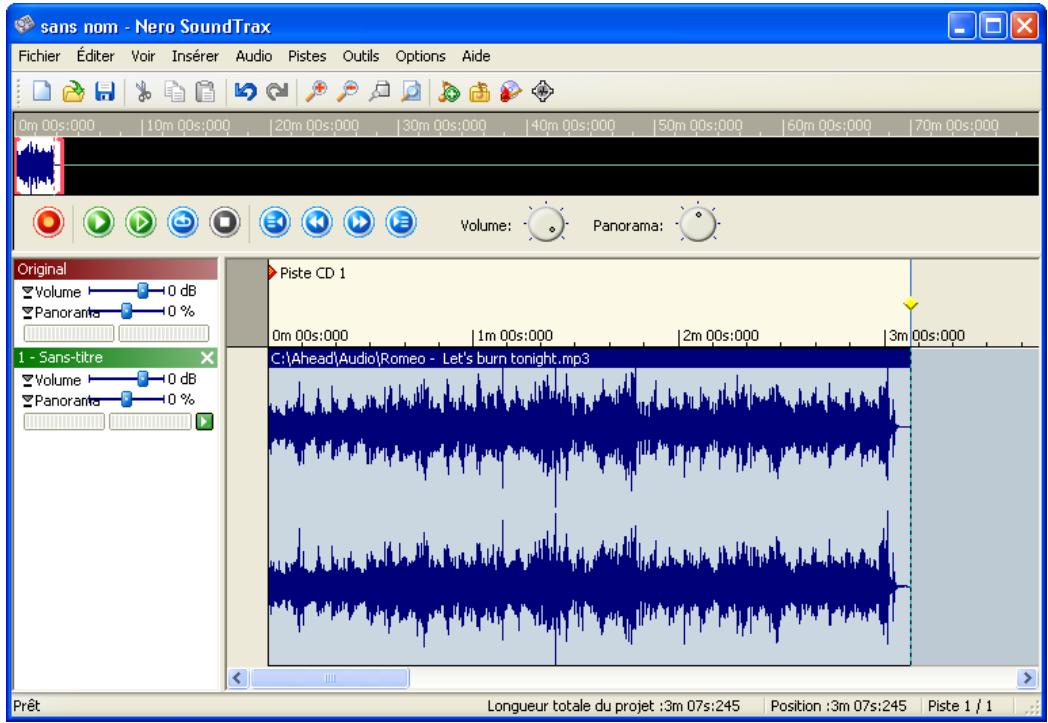Image resolution: width=1048 pixels, height=723 pixels.
Task: Save the project using the floppy disk icon
Action: point(105,92)
